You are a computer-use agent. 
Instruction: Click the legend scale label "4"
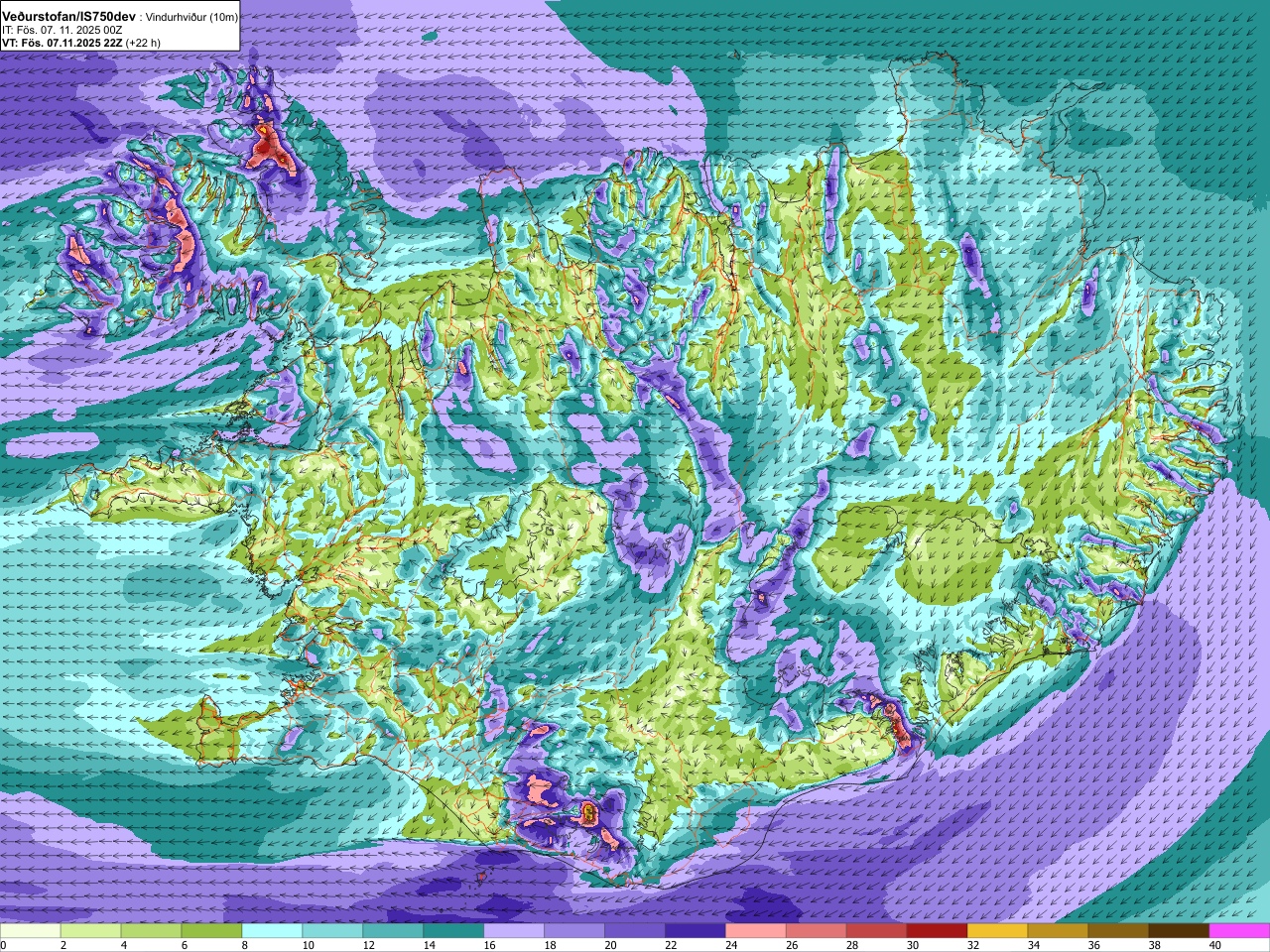pos(123,945)
